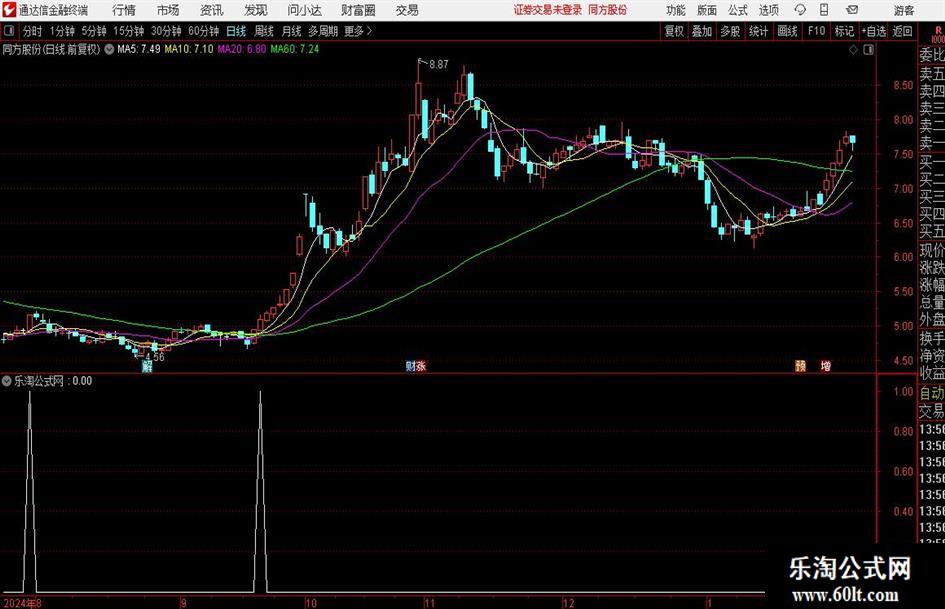Open the 交易 menu

[407, 10]
